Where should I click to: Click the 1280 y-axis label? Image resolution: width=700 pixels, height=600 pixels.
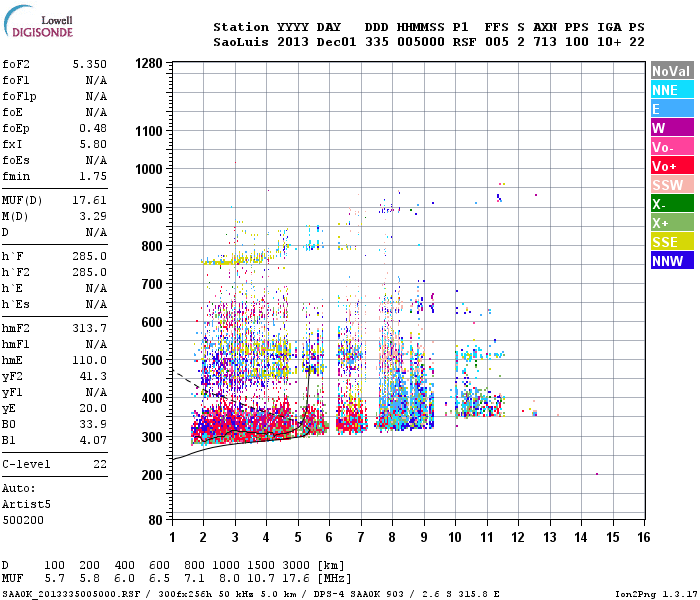[149, 63]
